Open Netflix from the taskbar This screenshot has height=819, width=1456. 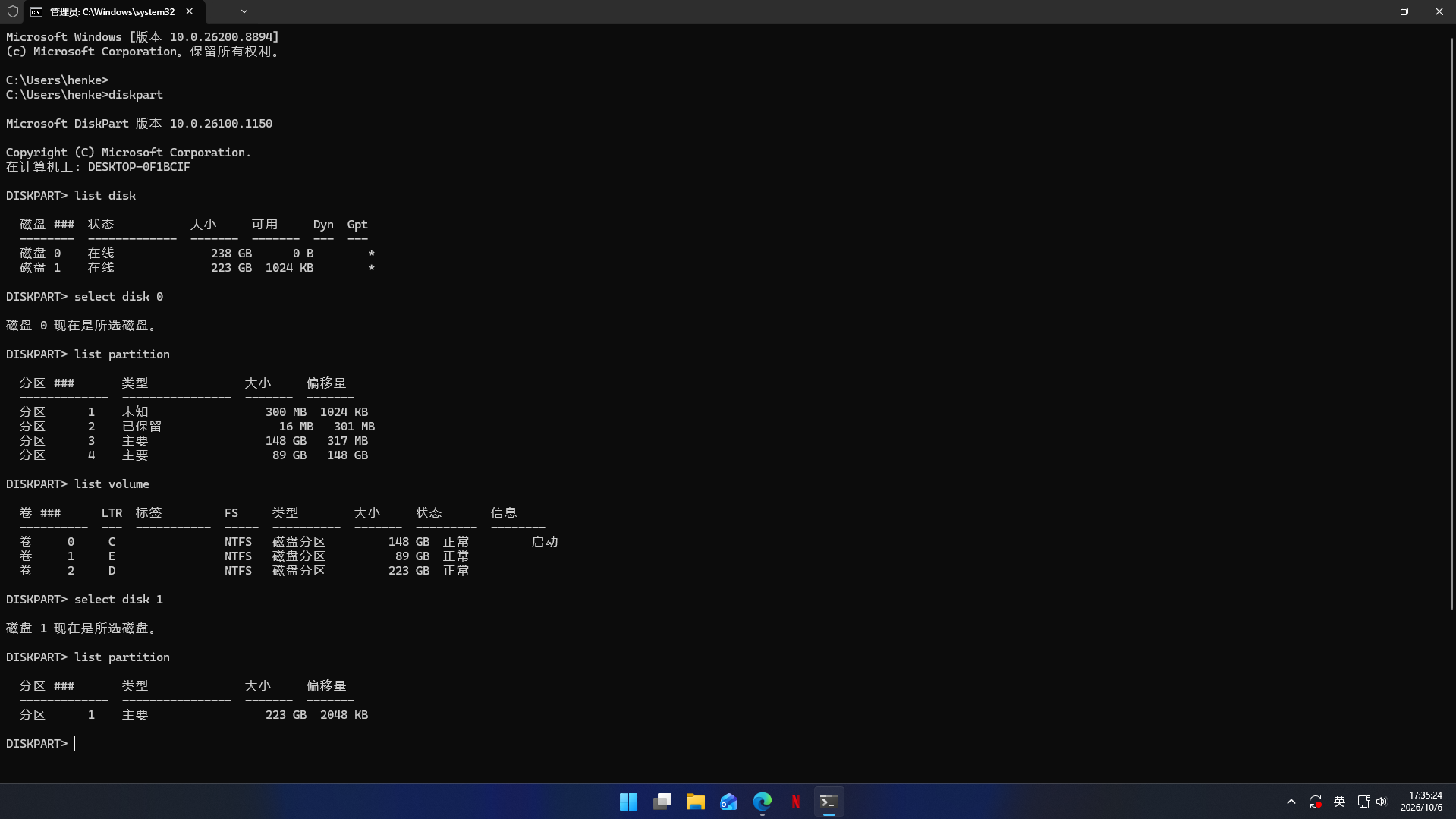click(x=795, y=802)
